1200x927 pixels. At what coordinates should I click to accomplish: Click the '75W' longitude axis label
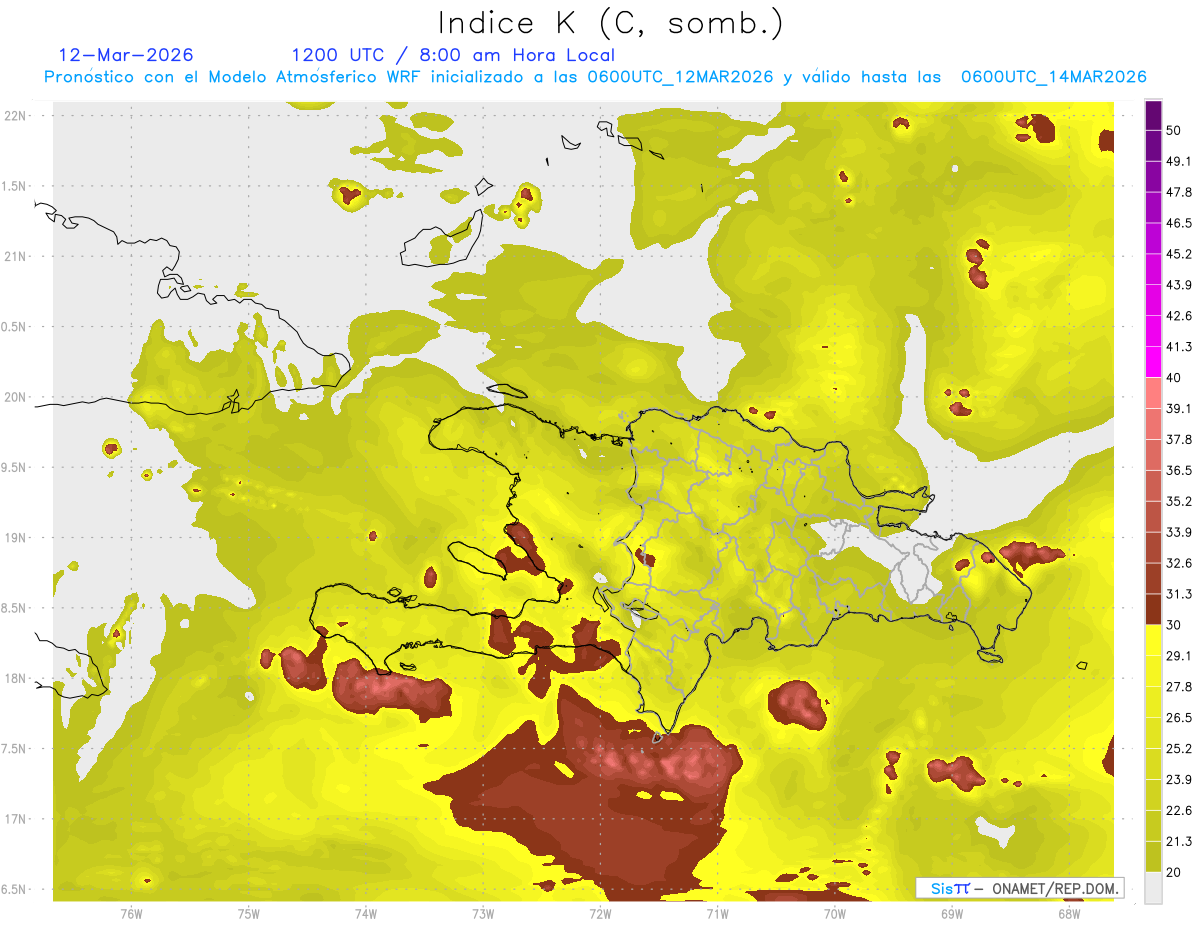pyautogui.click(x=249, y=913)
